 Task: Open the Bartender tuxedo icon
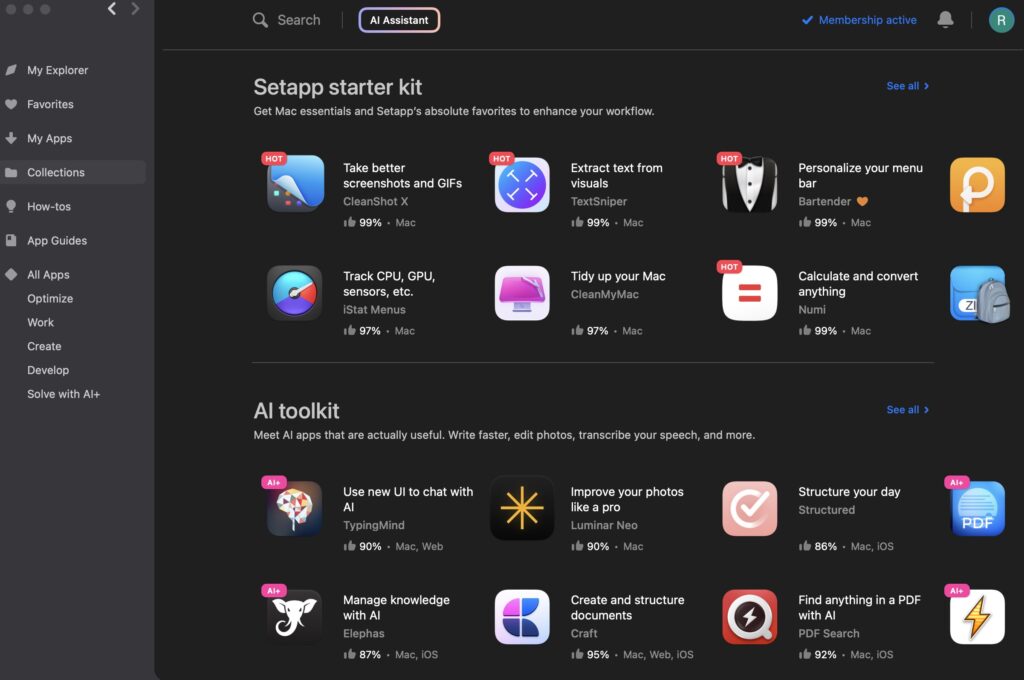[x=749, y=184]
